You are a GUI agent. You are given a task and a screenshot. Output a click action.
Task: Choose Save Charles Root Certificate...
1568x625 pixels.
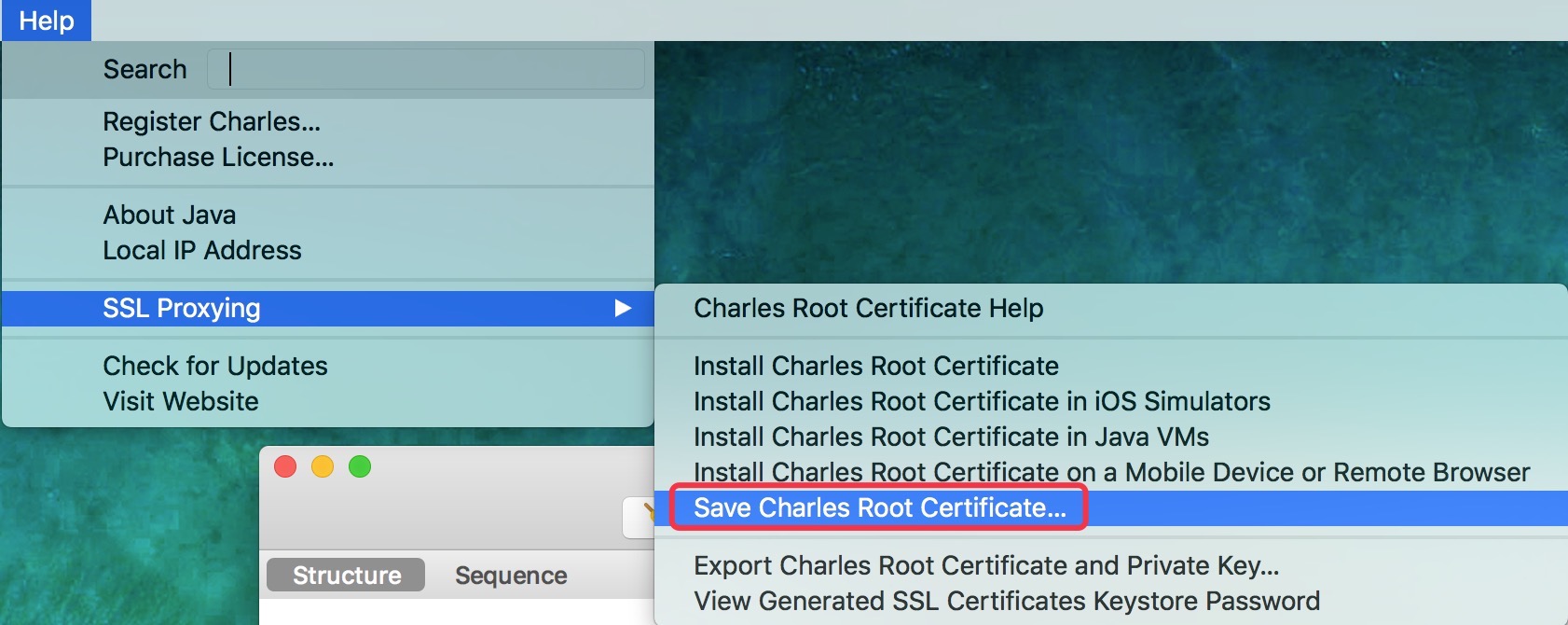879,508
